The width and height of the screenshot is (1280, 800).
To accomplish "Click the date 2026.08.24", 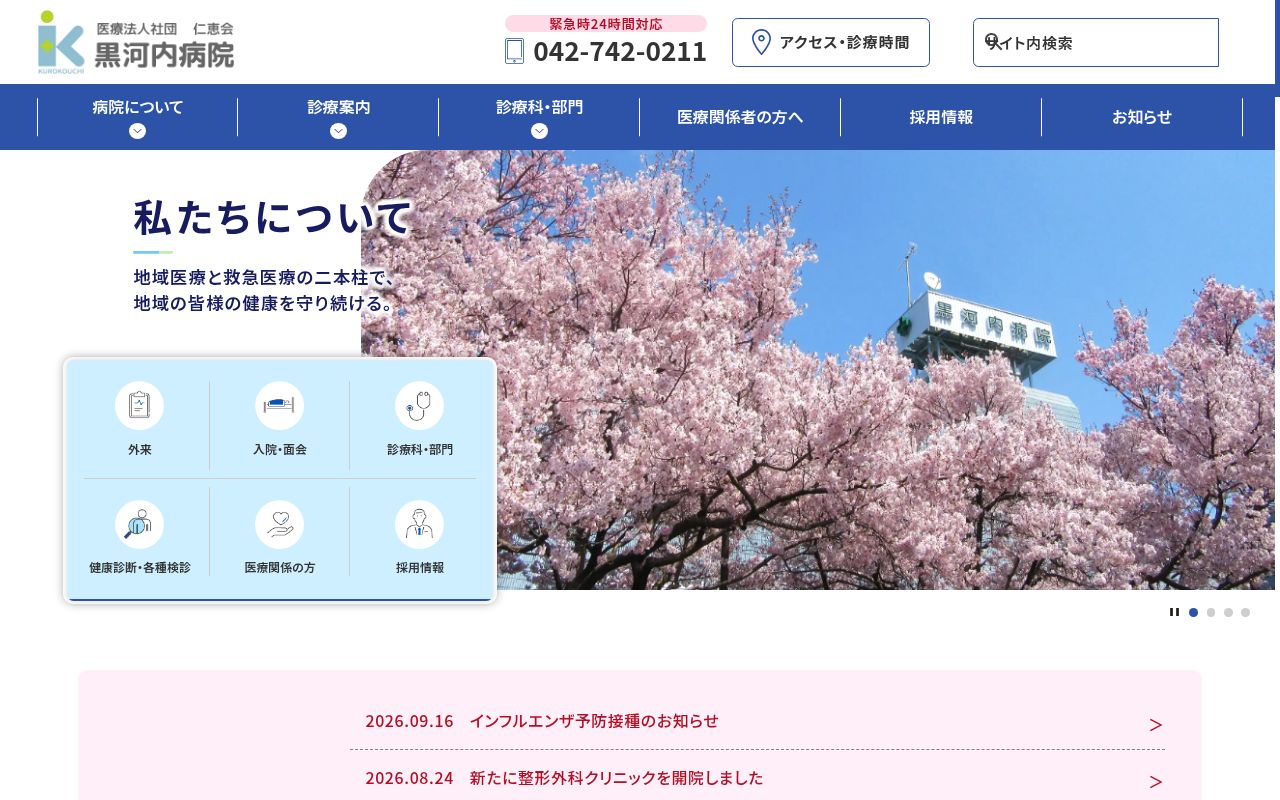I will [x=409, y=778].
